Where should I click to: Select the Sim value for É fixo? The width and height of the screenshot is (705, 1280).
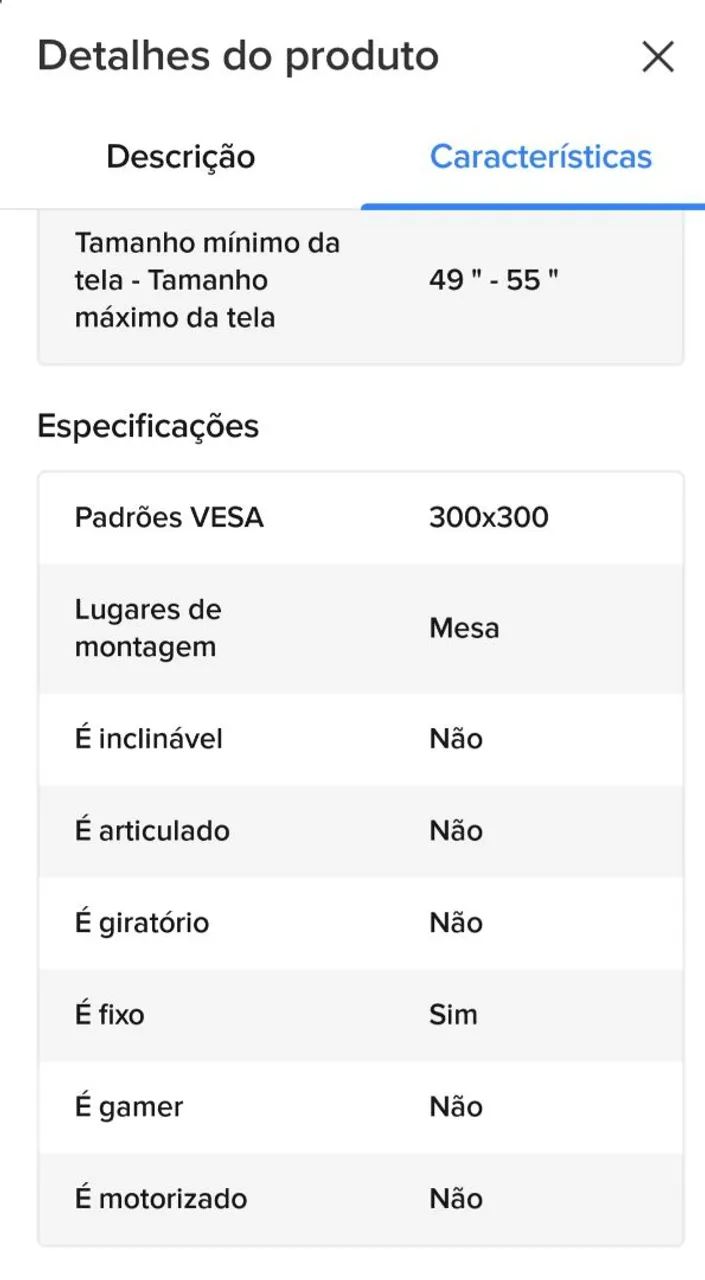pos(454,1015)
